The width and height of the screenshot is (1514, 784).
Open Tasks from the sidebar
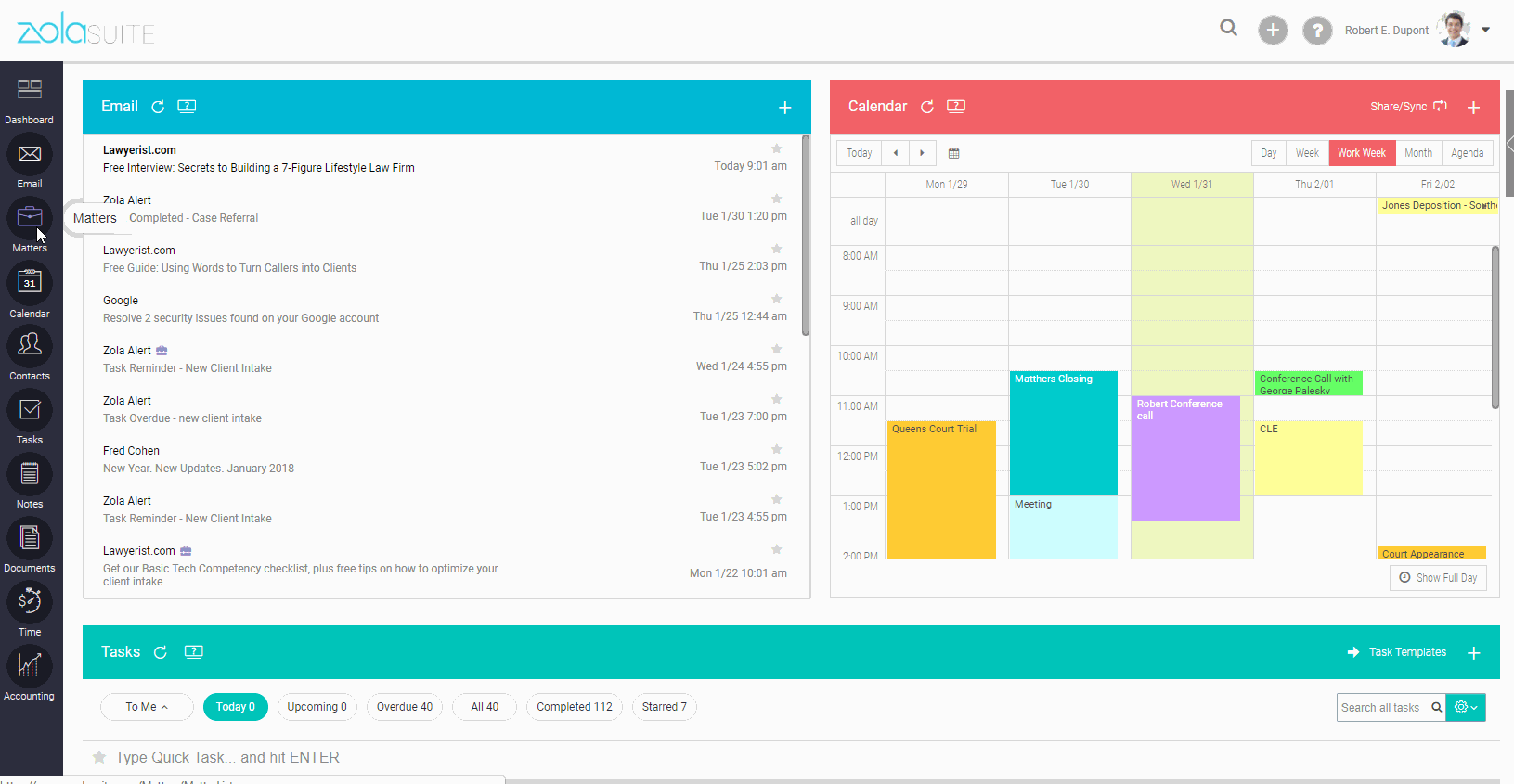click(x=30, y=409)
